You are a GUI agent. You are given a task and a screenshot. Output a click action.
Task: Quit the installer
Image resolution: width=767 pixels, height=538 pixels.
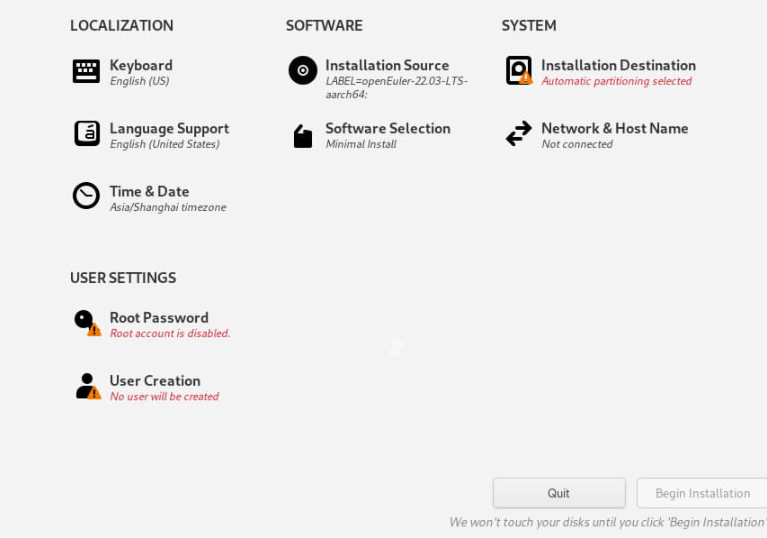(559, 493)
